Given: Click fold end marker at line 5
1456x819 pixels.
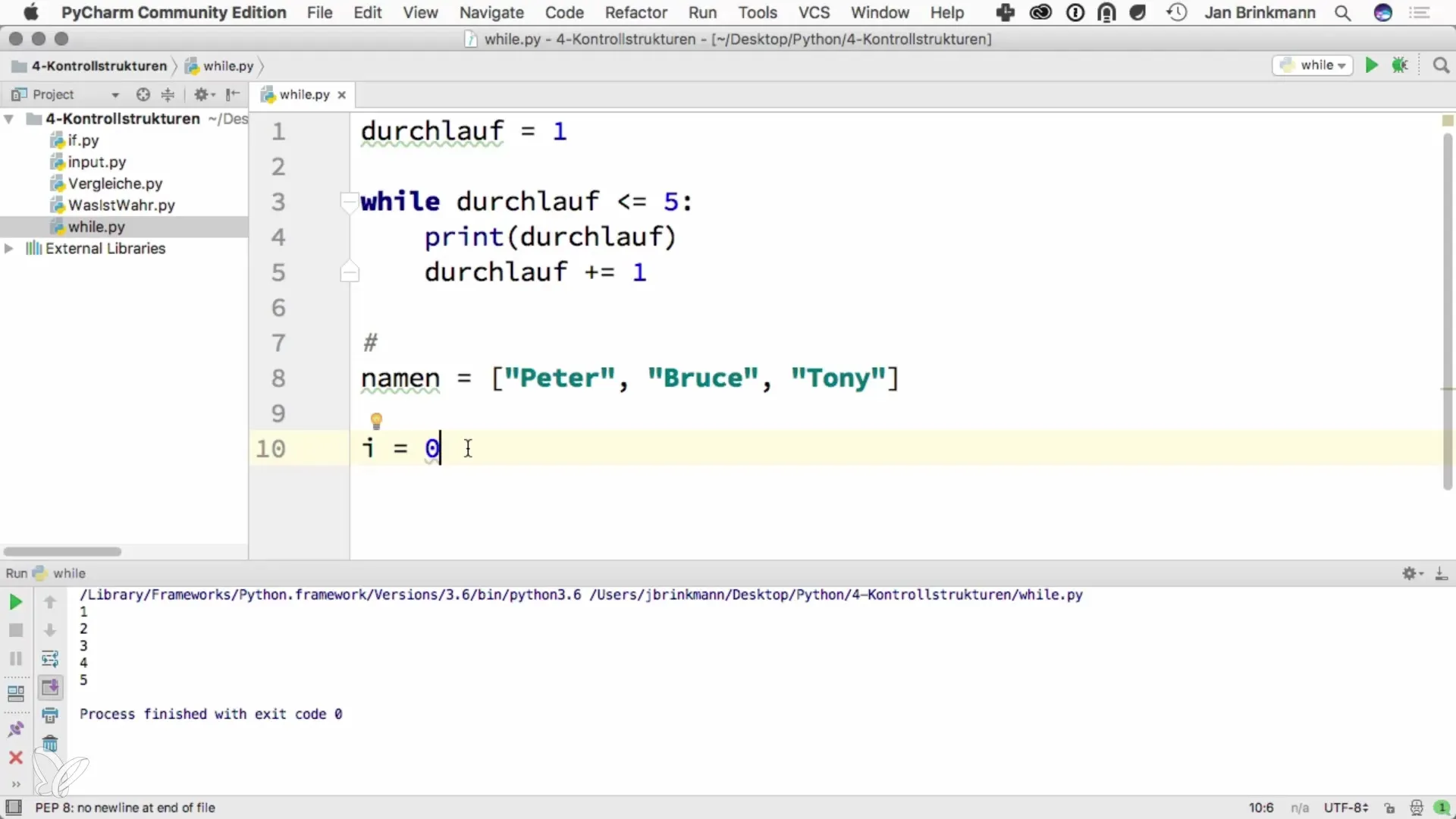Looking at the screenshot, I should point(349,272).
